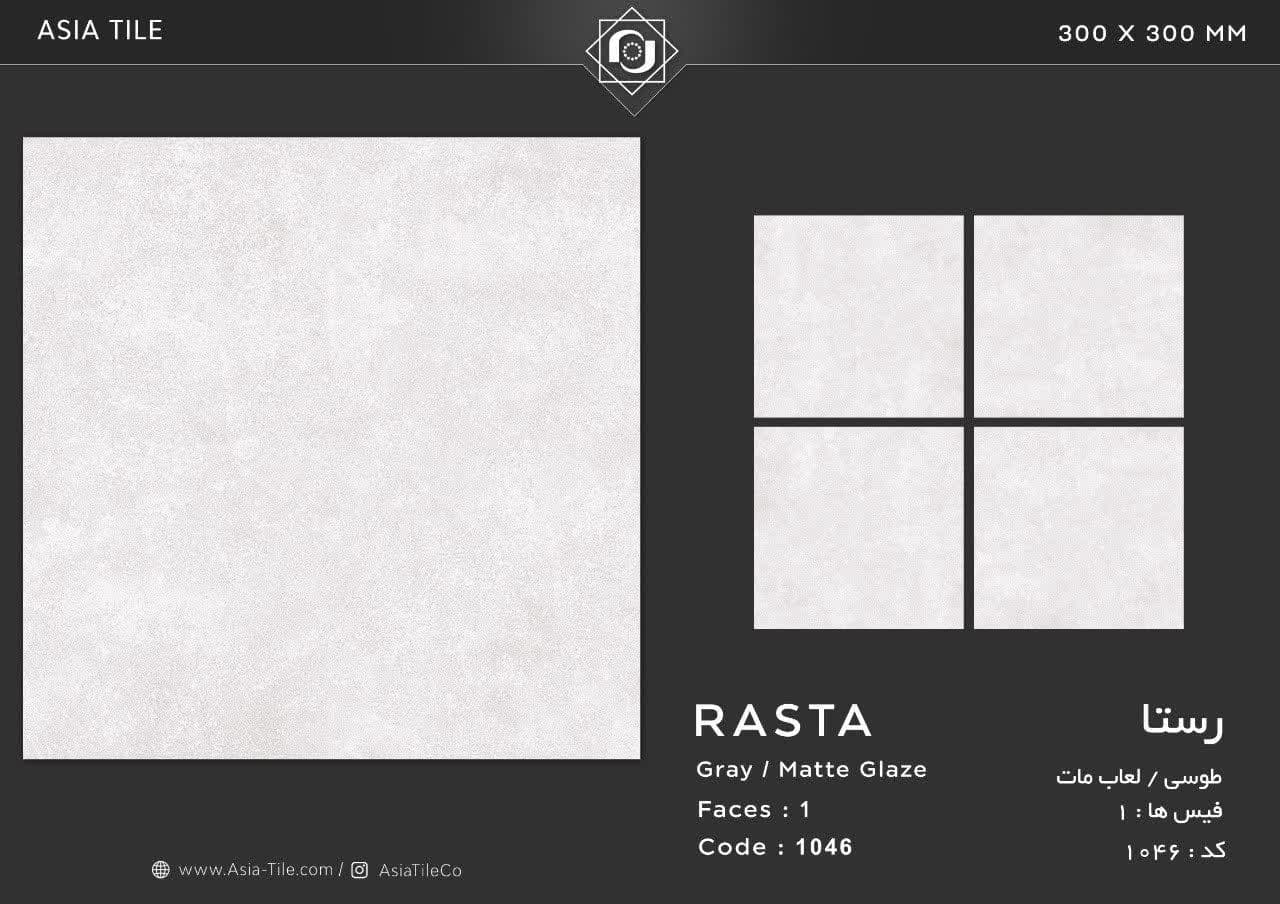
Task: Select the bottom-right tile in the four-tile layout
Action: [x=1079, y=528]
